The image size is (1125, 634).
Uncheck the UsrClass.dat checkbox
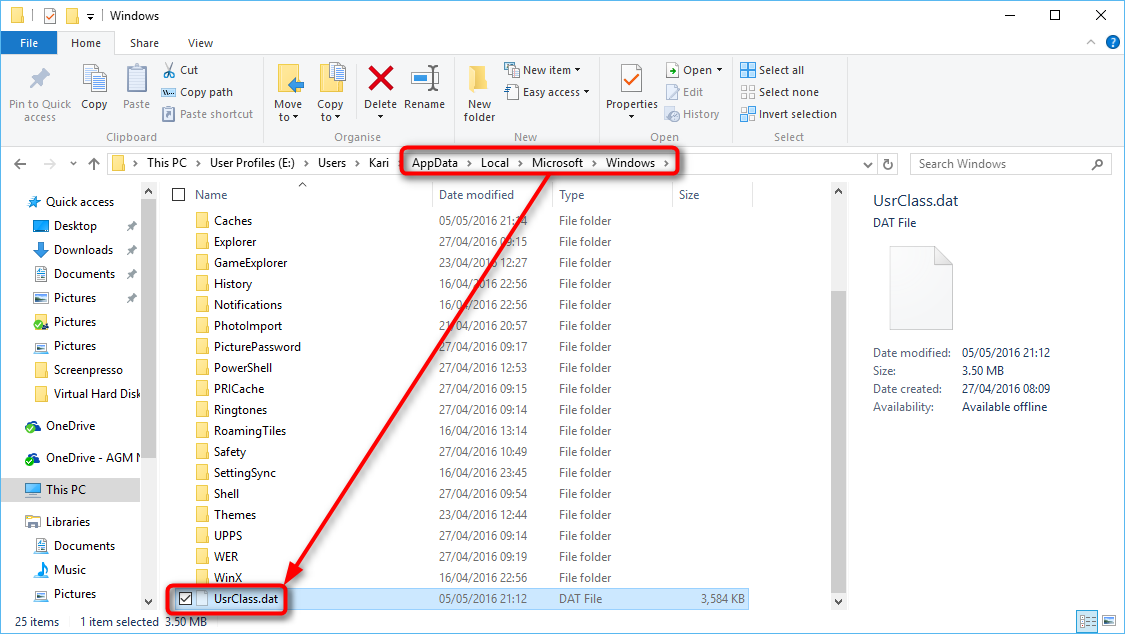pyautogui.click(x=185, y=599)
